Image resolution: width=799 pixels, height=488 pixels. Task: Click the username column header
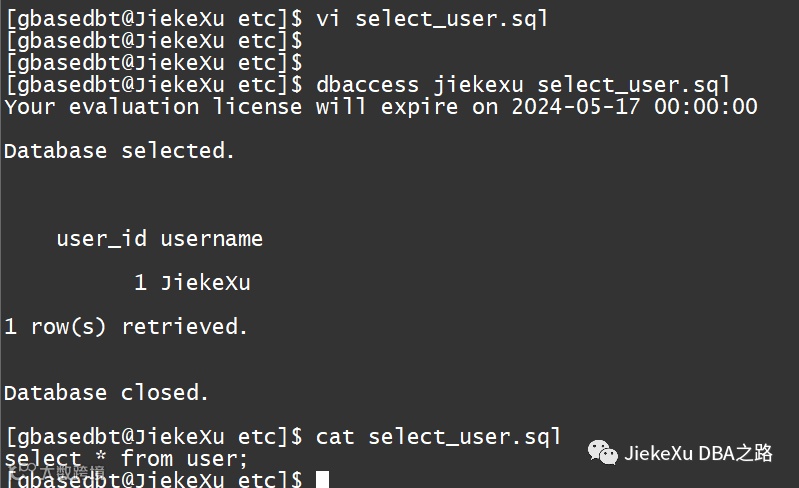pyautogui.click(x=211, y=239)
